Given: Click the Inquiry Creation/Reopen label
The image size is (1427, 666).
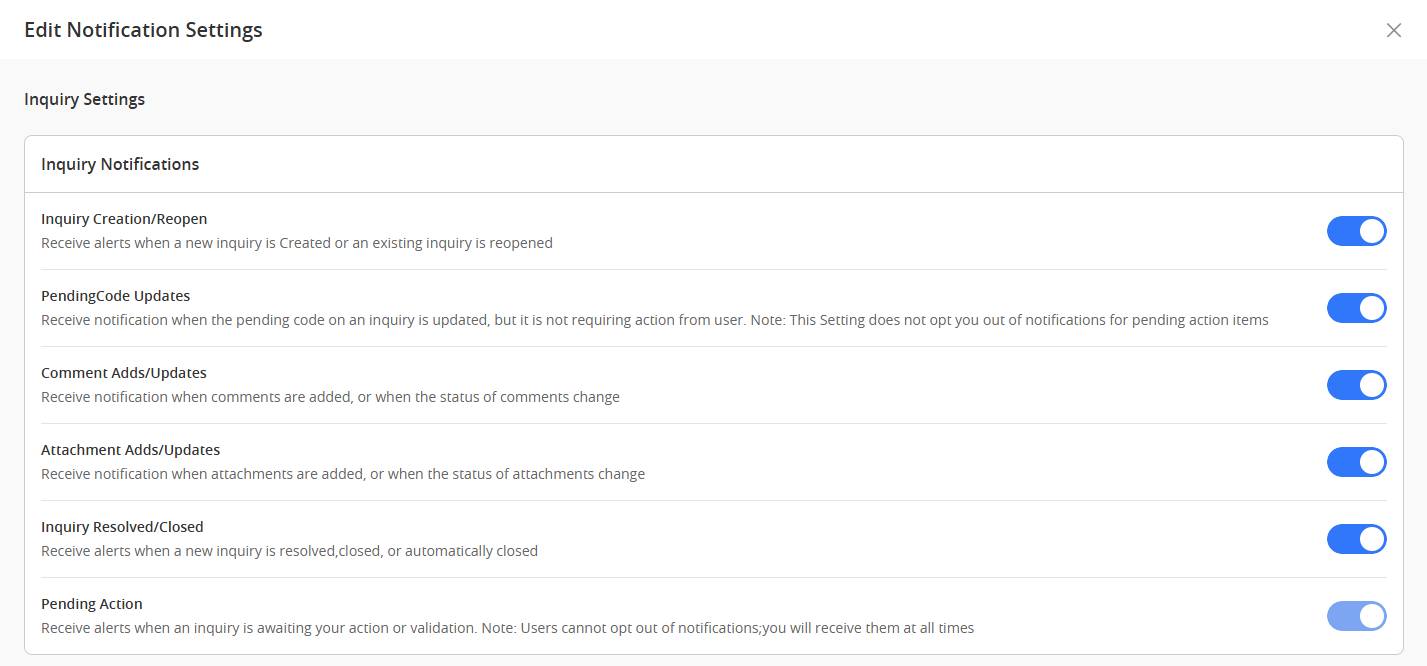Looking at the screenshot, I should tap(124, 219).
